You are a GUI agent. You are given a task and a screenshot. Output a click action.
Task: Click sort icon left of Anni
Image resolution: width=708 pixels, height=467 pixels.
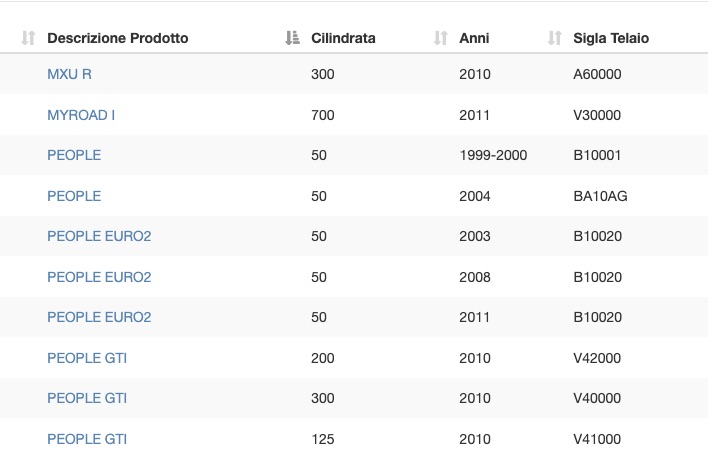[x=441, y=38]
